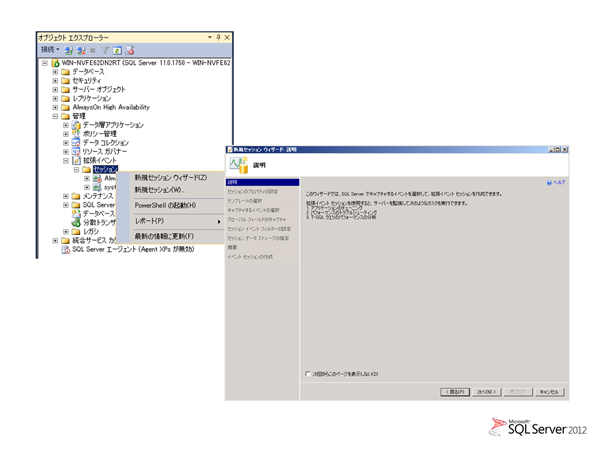Click the 次へ(N) > button
Screen dimensions: 600x450
(x=486, y=392)
